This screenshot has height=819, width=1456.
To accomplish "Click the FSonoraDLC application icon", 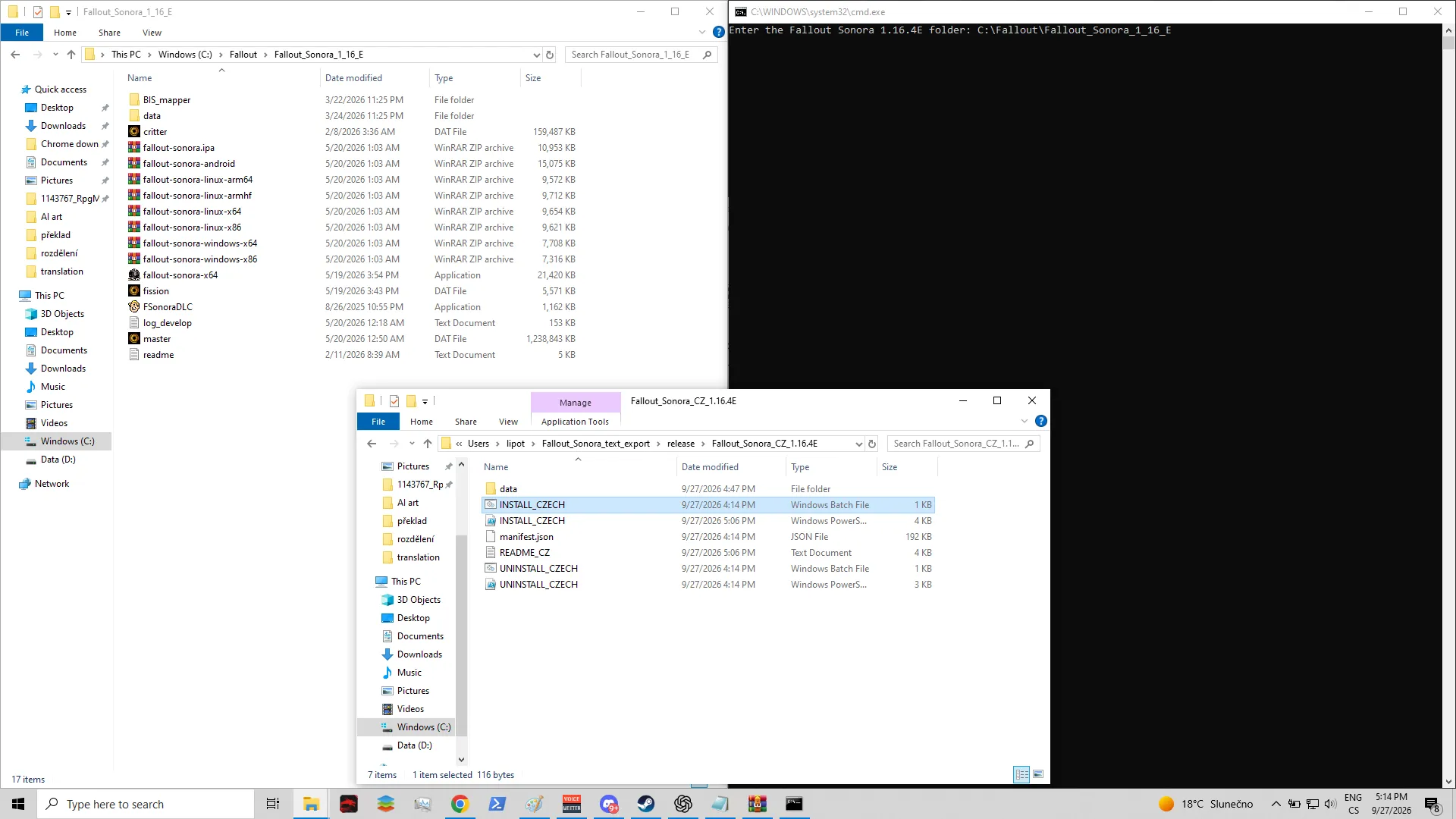I will [134, 307].
